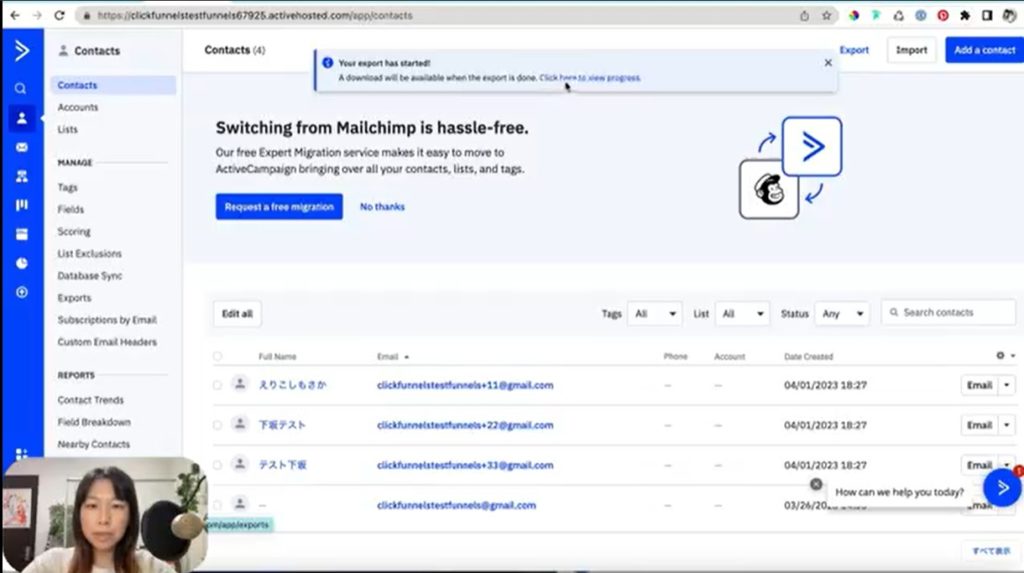Open the column settings gear icon
1024x573 pixels.
point(1001,356)
